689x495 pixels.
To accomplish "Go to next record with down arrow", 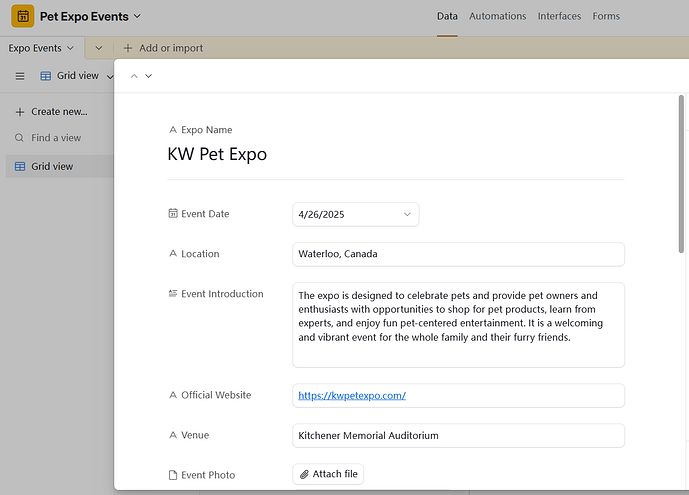I will [149, 76].
